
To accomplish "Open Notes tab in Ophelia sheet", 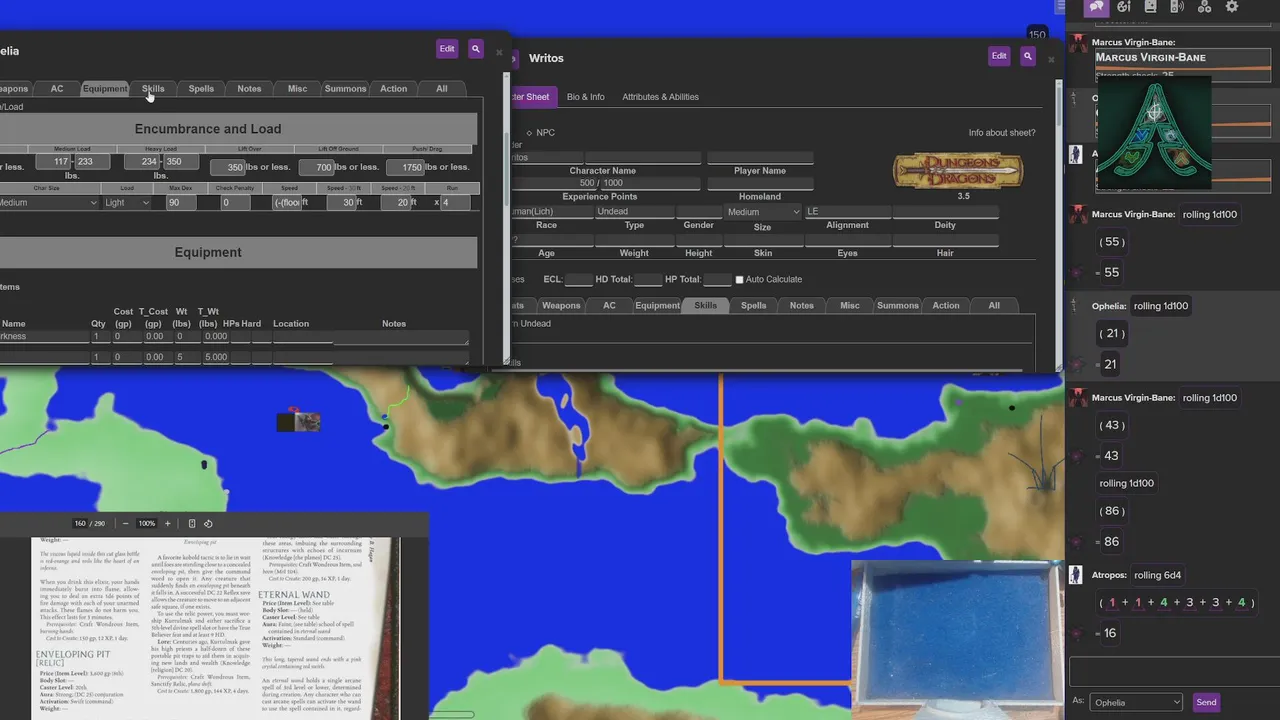I will pos(249,89).
